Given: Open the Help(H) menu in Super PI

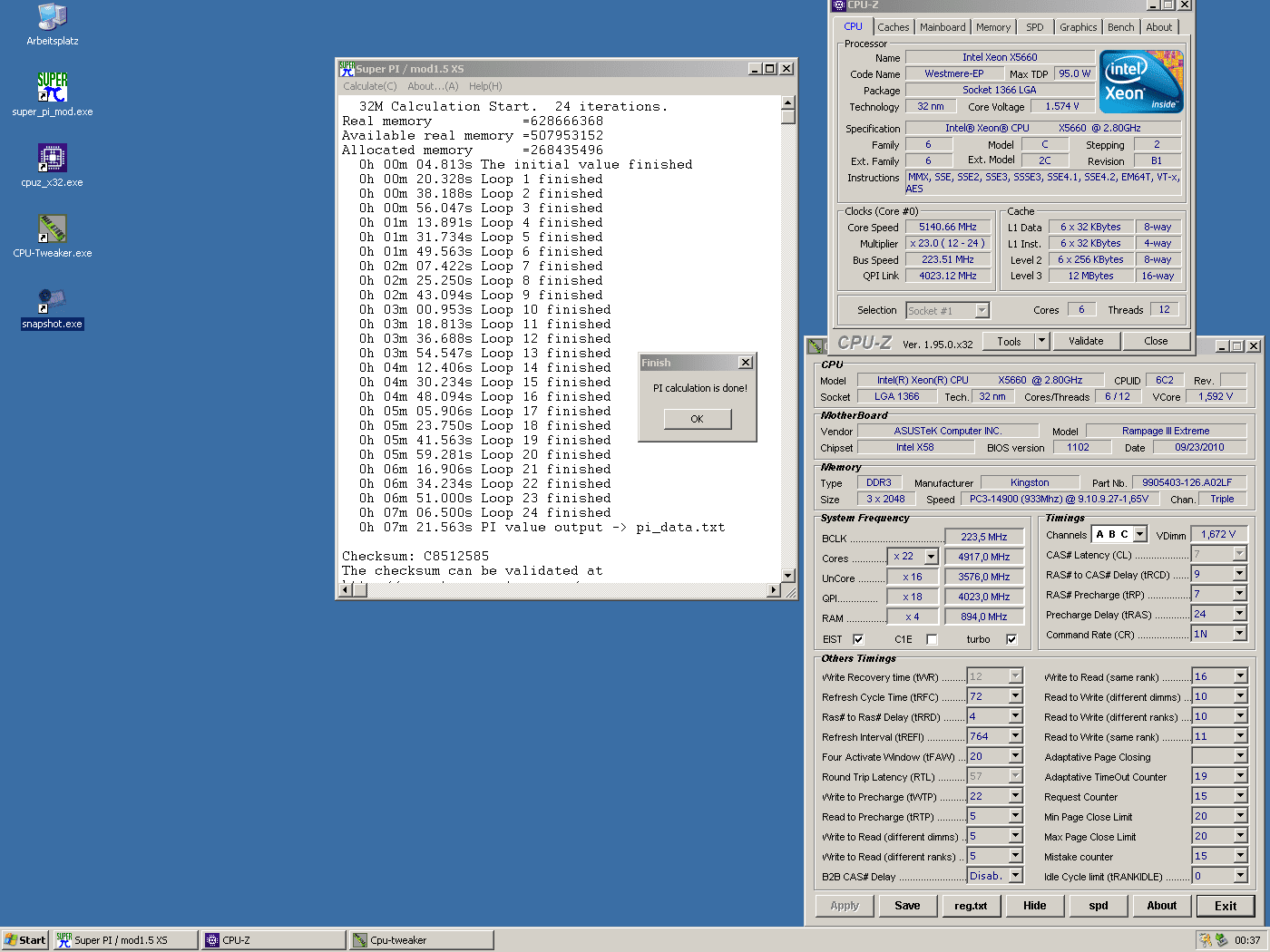Looking at the screenshot, I should (x=485, y=86).
